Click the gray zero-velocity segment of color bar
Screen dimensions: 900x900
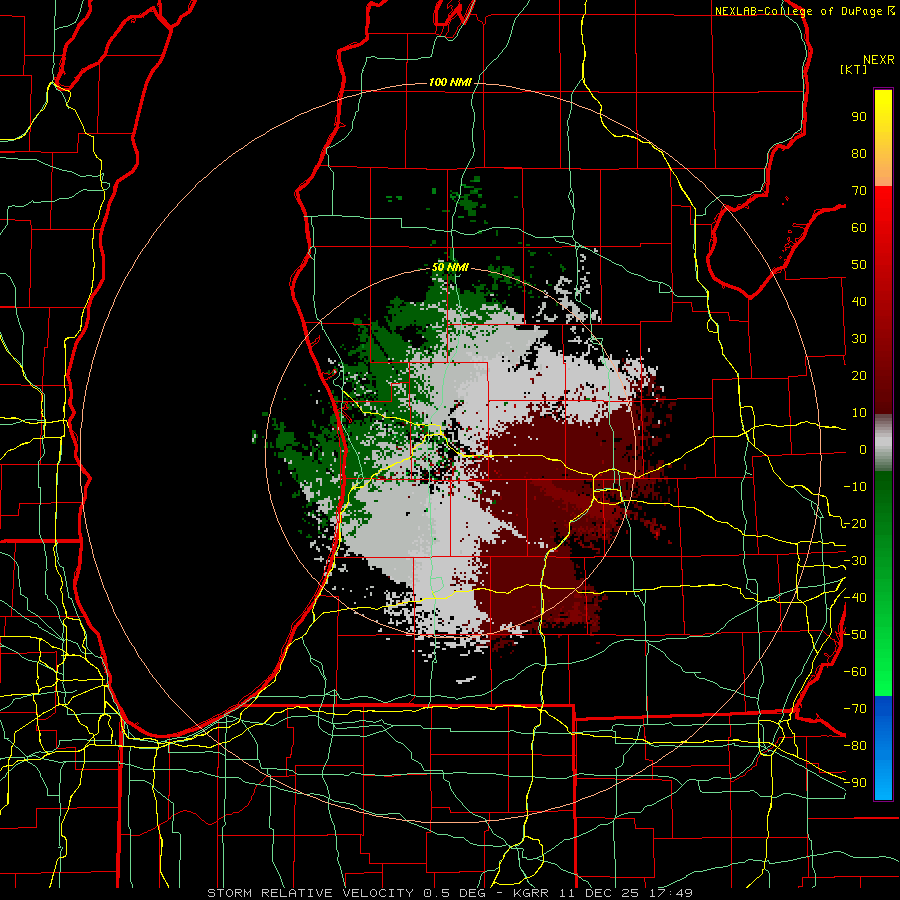(883, 443)
